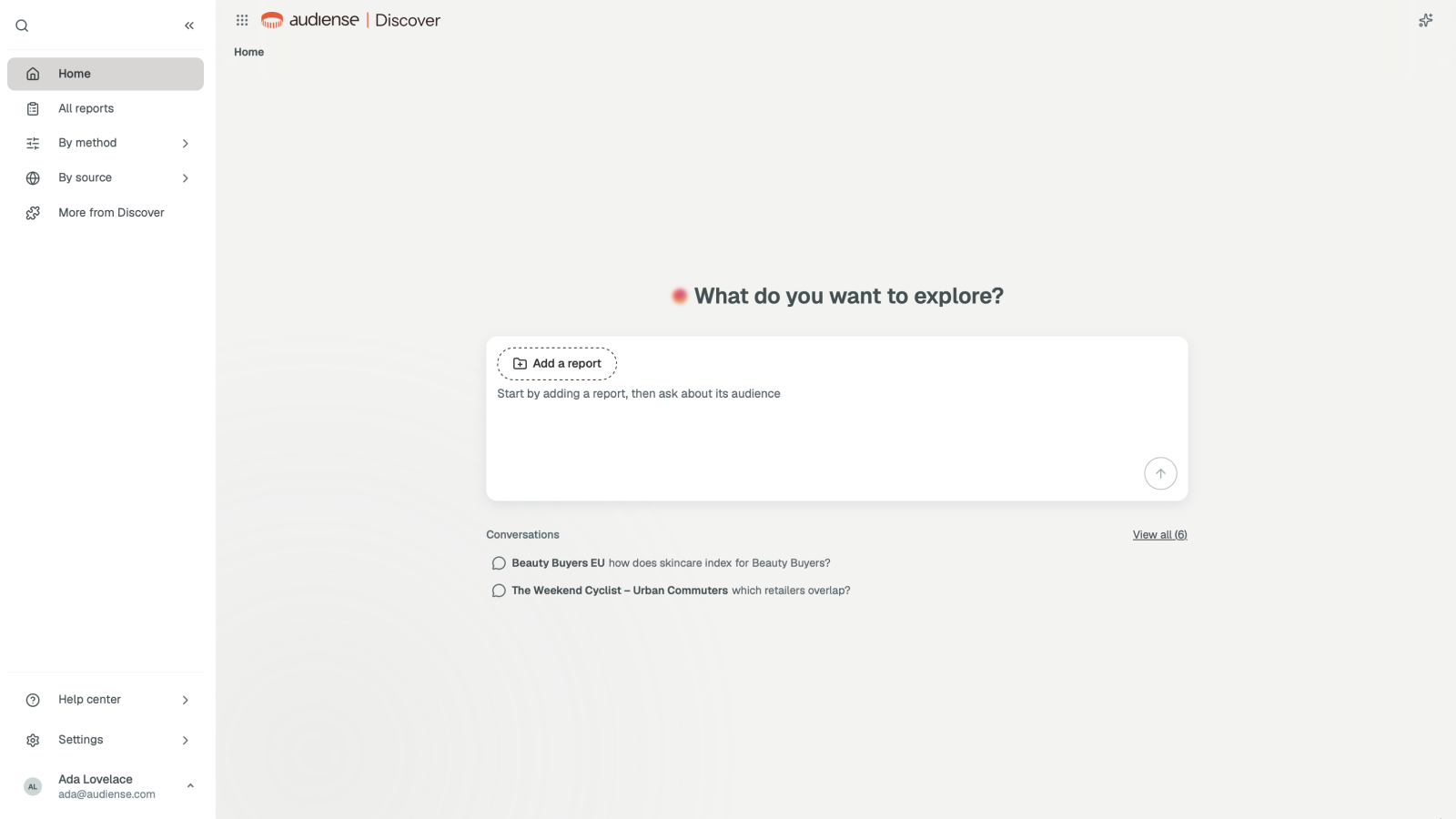Click the By method sliders icon
1456x819 pixels.
pos(33,143)
